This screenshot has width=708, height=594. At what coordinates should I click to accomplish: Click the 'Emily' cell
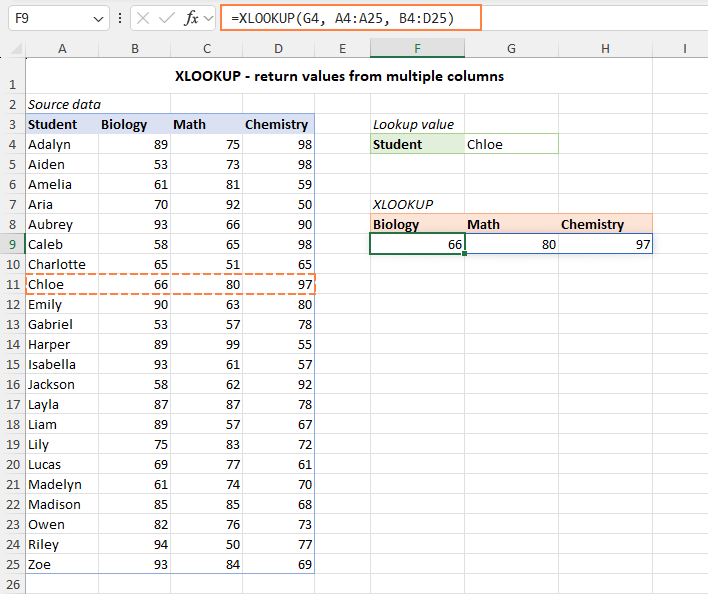62,304
